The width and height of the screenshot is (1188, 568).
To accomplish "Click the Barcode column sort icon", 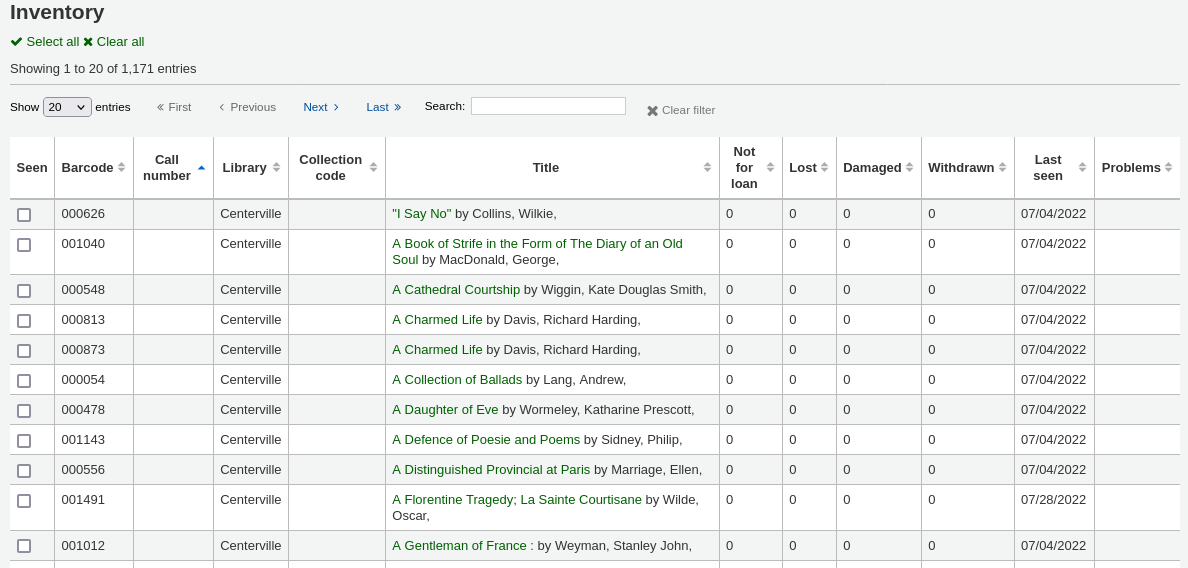I will [121, 168].
